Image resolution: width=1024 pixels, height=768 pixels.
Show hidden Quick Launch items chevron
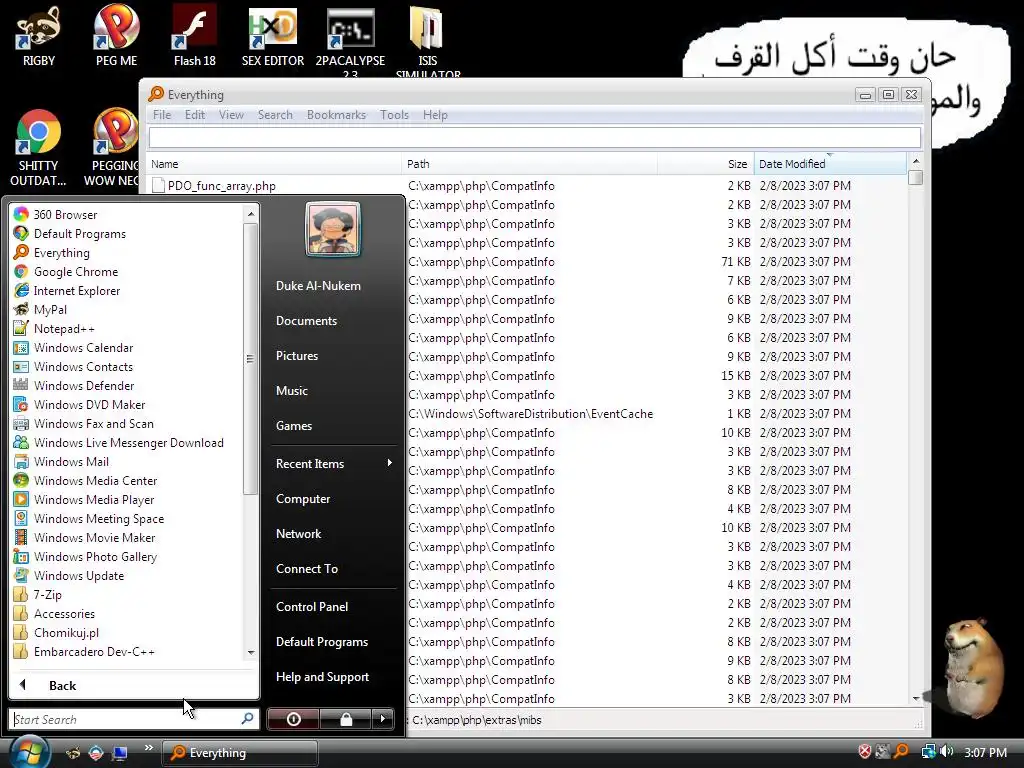[x=148, y=748]
